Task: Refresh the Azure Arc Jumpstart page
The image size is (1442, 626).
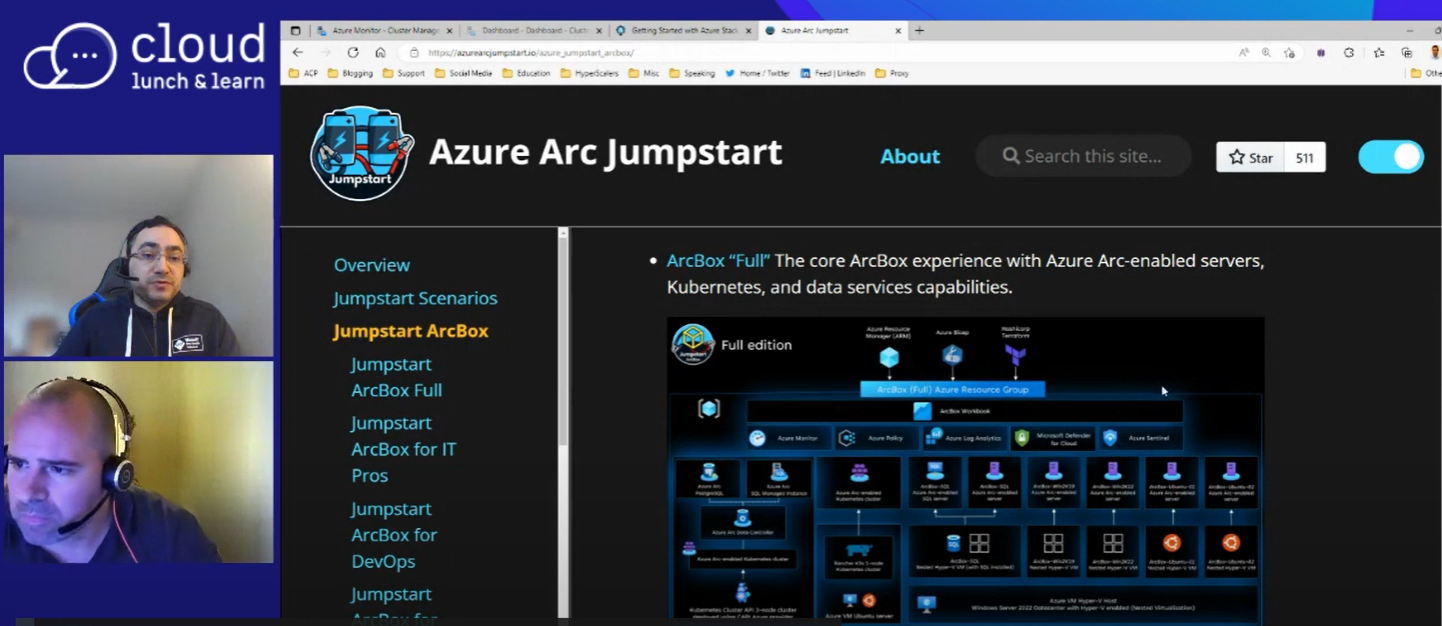Action: coord(353,51)
